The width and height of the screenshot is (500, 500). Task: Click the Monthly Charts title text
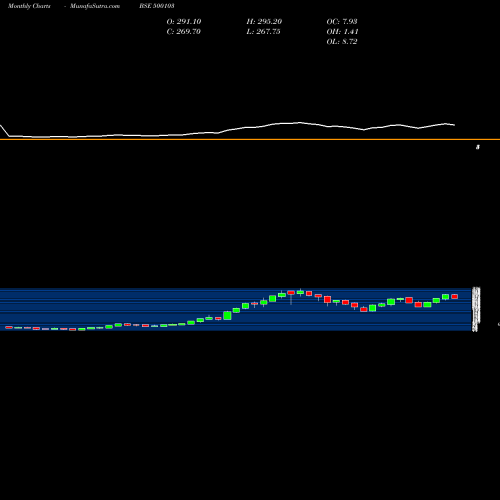coord(29,6)
